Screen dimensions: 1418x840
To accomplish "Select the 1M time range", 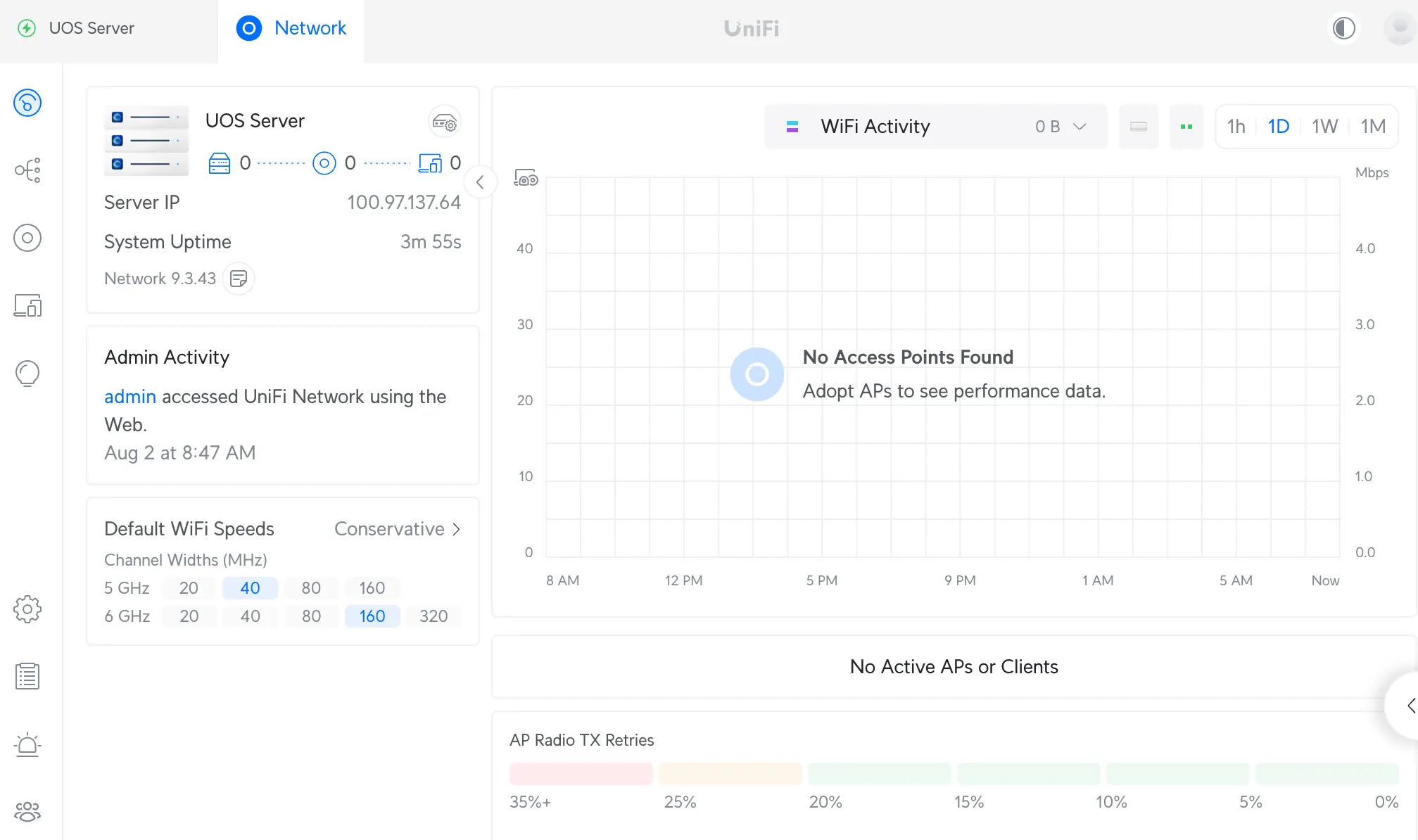I will click(1373, 127).
